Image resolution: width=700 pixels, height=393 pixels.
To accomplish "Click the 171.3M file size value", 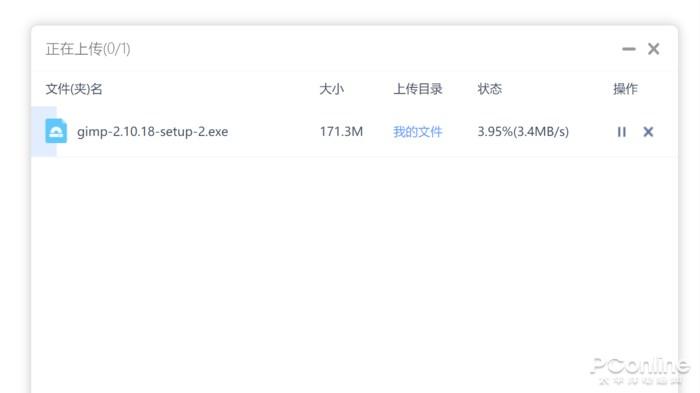I will [x=341, y=132].
